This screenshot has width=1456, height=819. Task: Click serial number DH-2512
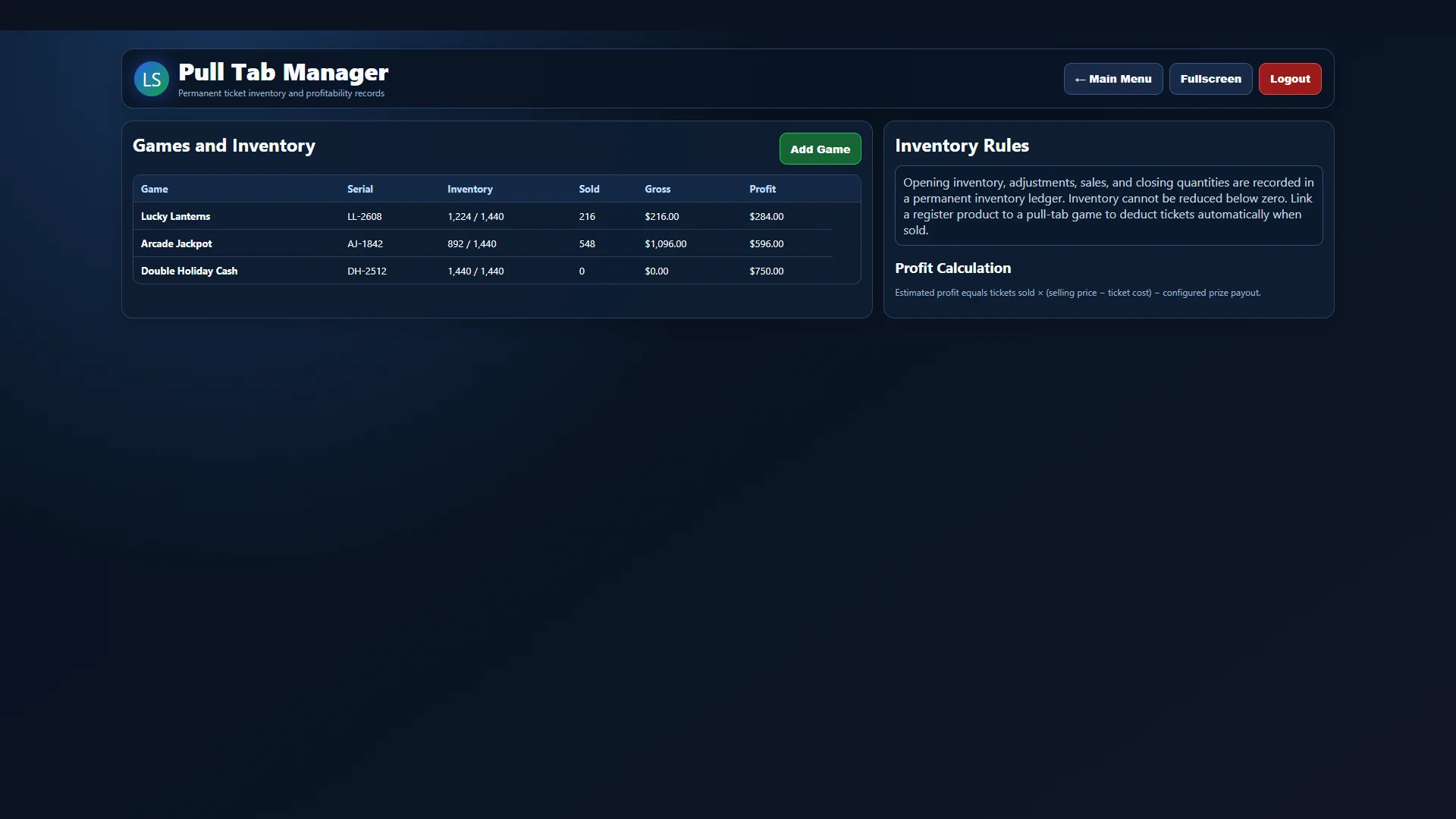(x=366, y=271)
